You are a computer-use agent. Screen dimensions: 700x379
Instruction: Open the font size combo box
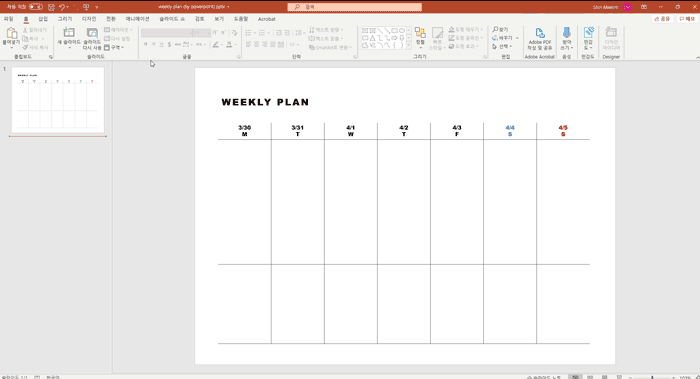[x=202, y=33]
